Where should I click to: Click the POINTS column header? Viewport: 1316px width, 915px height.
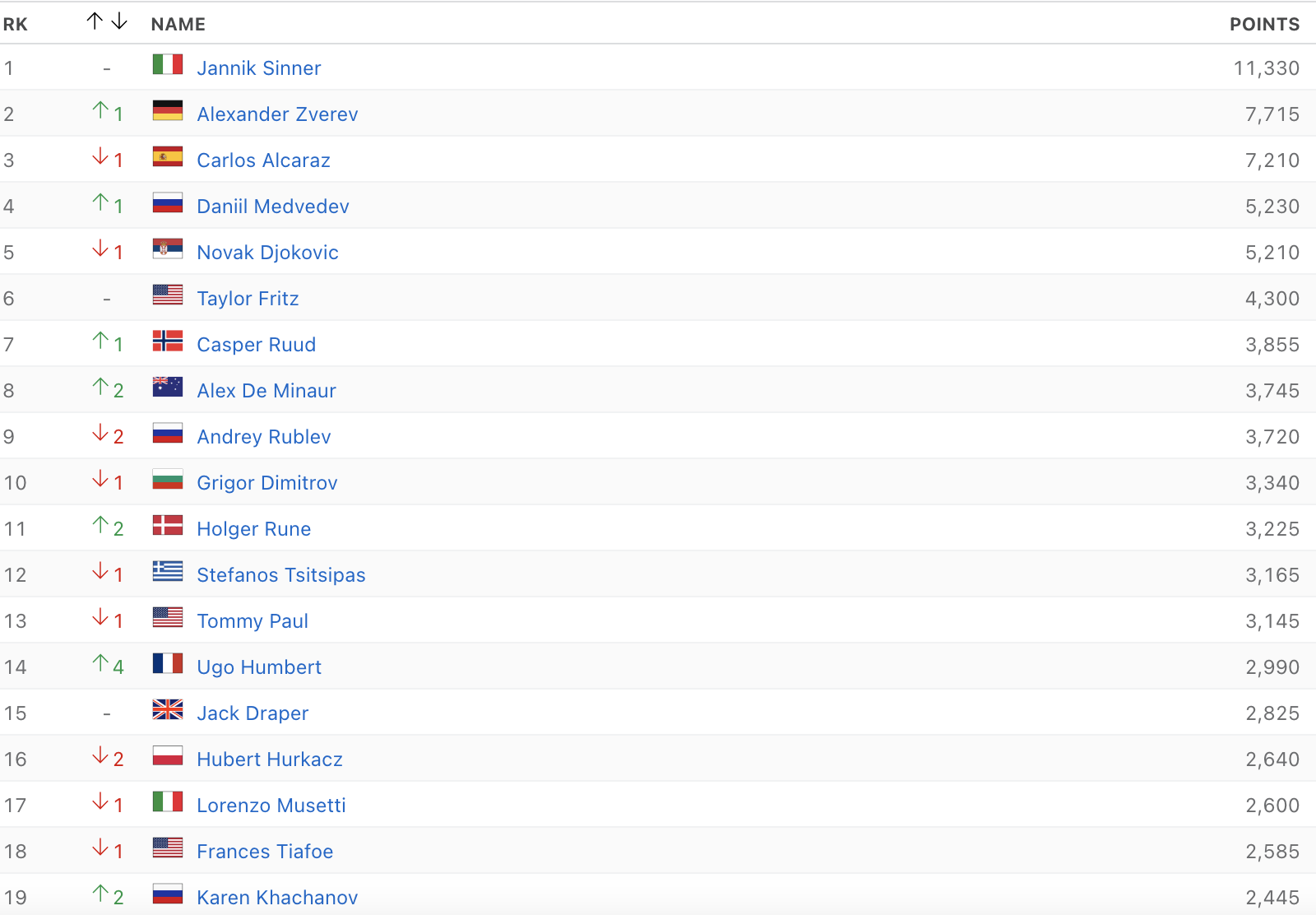click(x=1264, y=25)
